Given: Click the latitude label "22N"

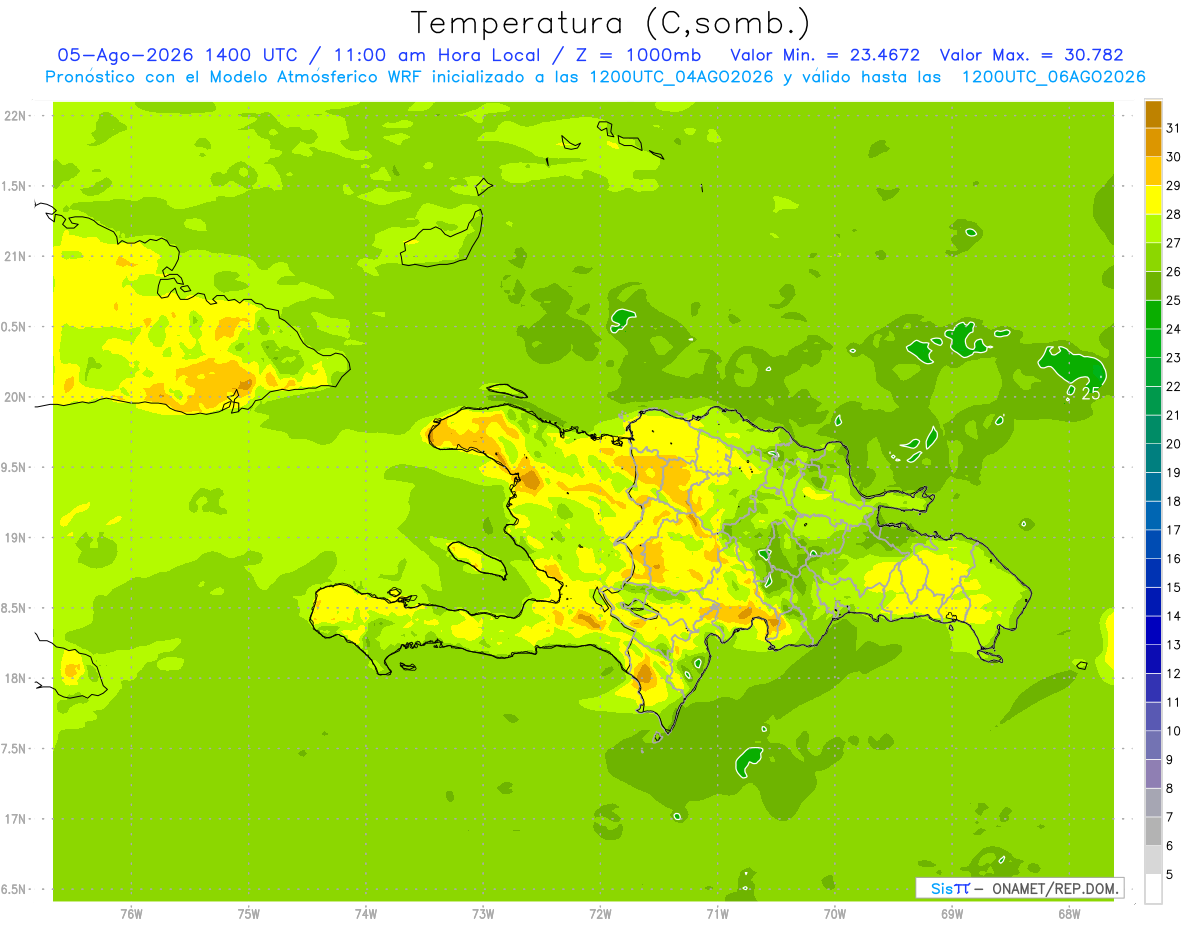Looking at the screenshot, I should pos(17,115).
